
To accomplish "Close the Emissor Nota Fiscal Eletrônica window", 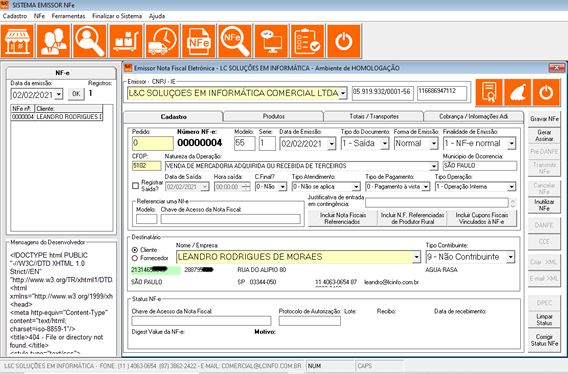I will (556, 67).
